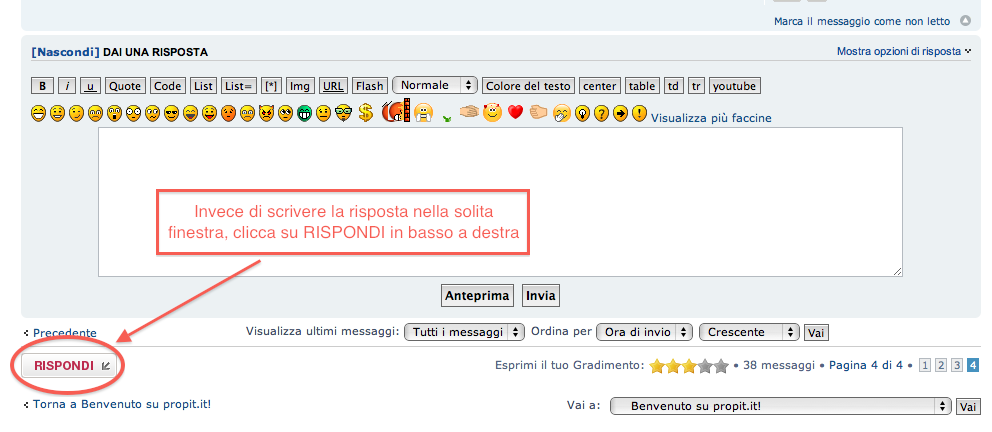Viewport: 992px width, 432px height.
Task: Insert the question mark smiley
Action: [x=601, y=113]
